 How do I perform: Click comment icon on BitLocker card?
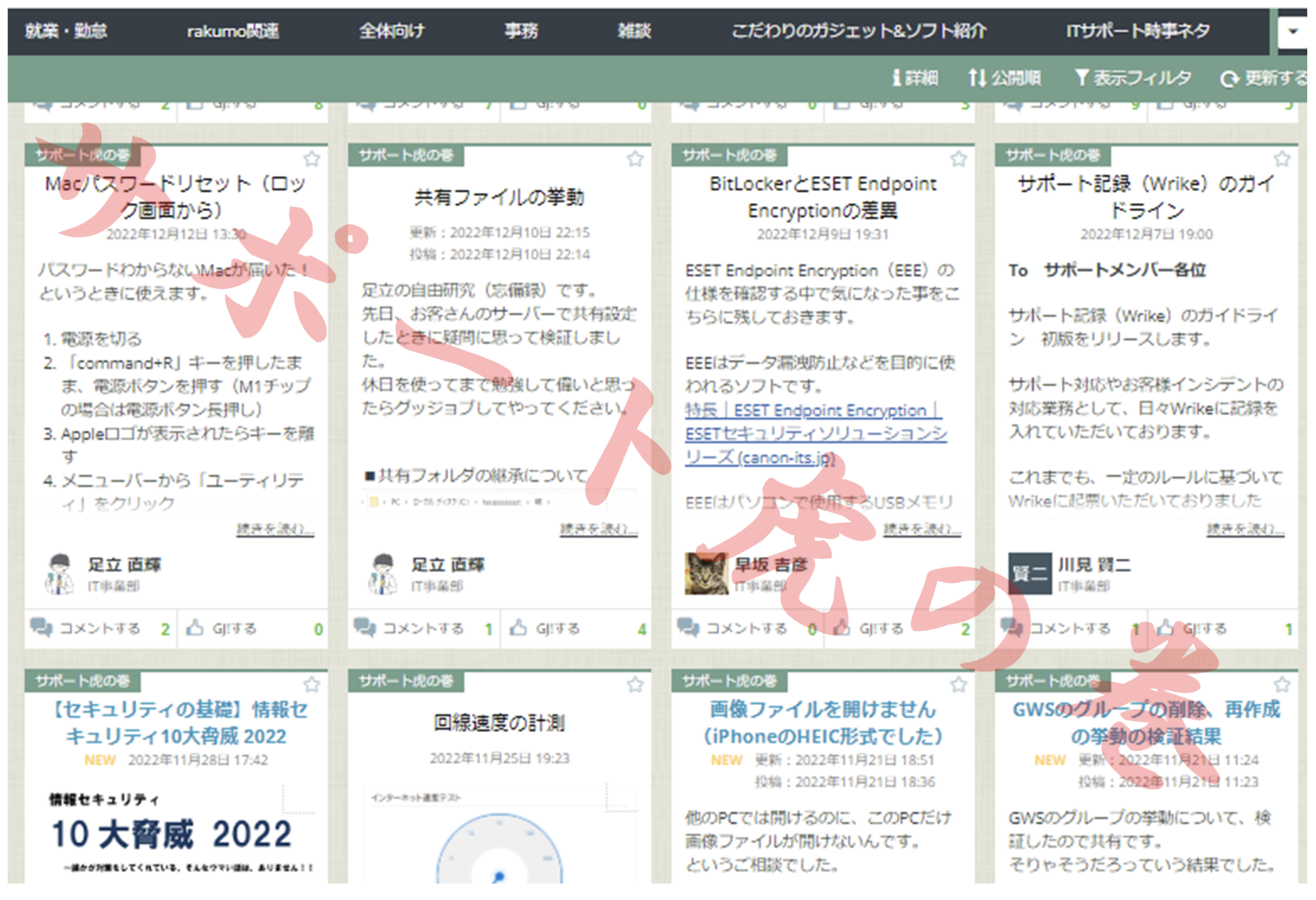tap(688, 628)
